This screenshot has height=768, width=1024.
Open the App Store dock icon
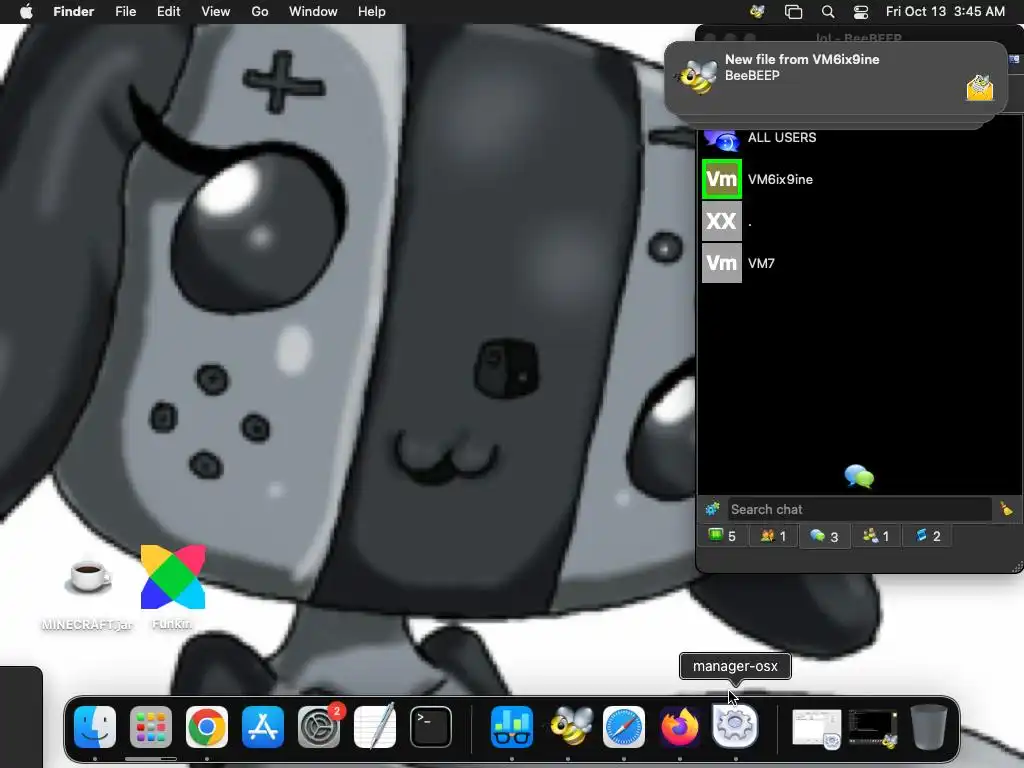coord(263,727)
